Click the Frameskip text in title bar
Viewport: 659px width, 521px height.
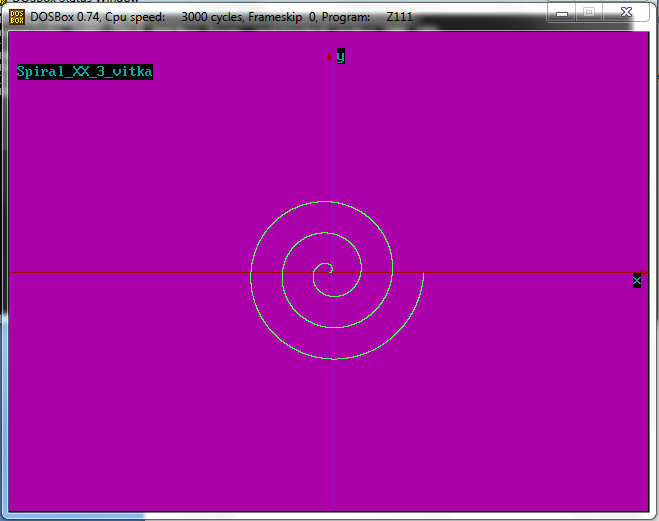(272, 17)
